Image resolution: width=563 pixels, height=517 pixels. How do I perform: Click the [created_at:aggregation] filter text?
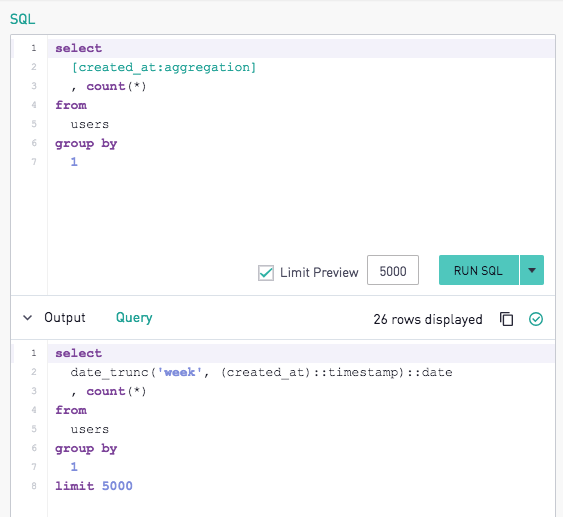coord(164,67)
